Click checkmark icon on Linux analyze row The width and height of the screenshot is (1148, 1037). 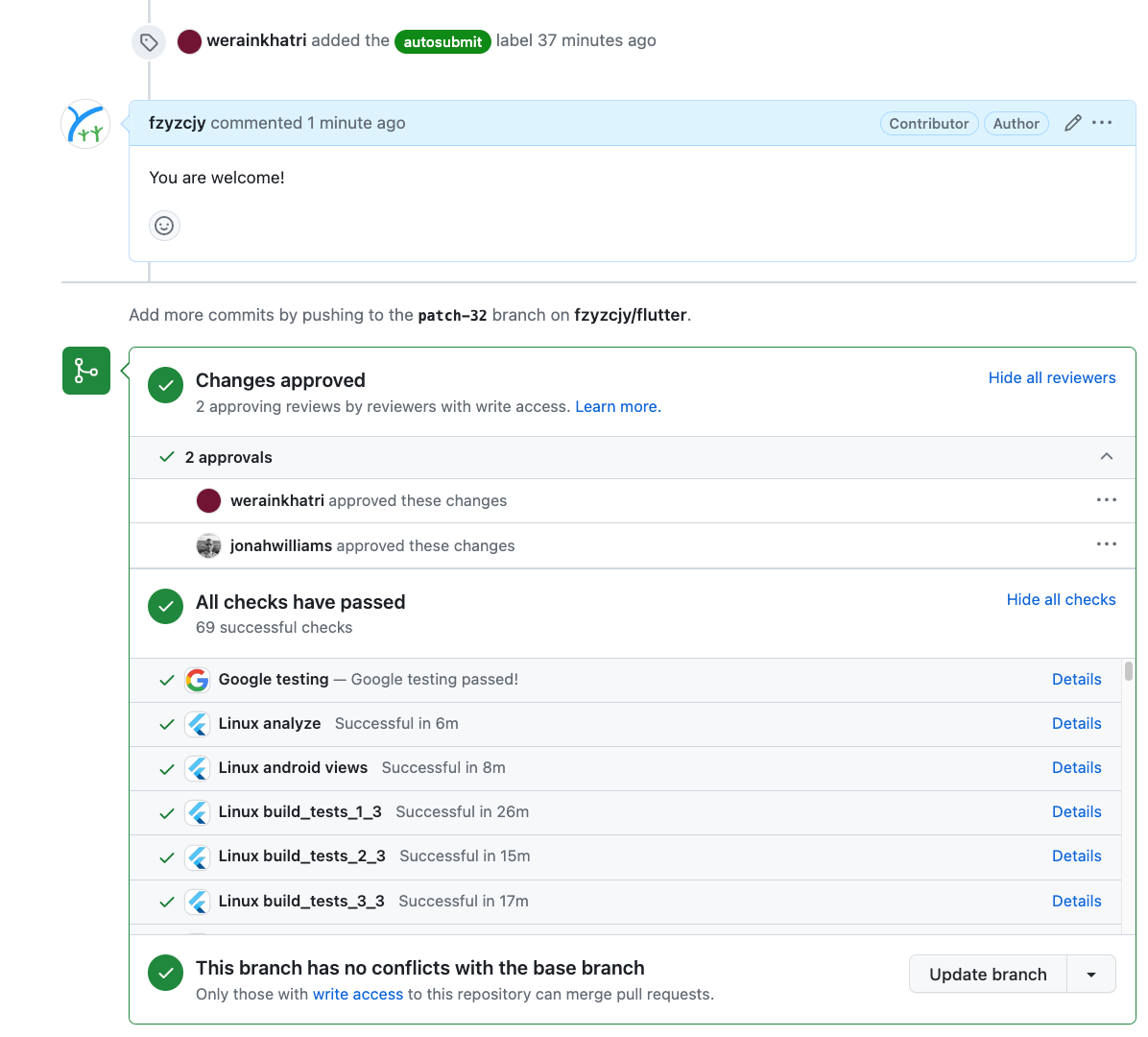click(x=167, y=724)
